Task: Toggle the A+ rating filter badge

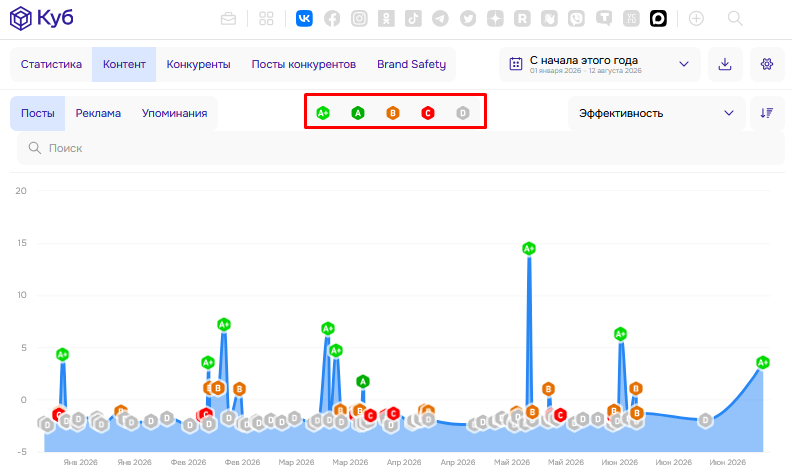Action: tap(323, 113)
